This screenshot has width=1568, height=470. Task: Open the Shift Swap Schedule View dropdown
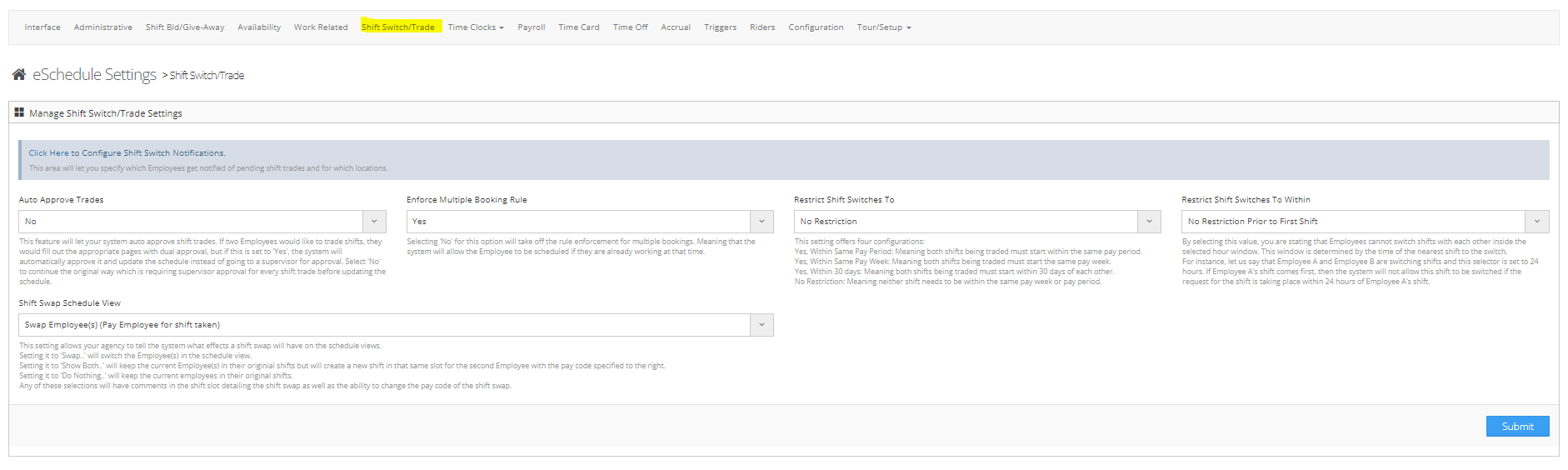pos(395,325)
